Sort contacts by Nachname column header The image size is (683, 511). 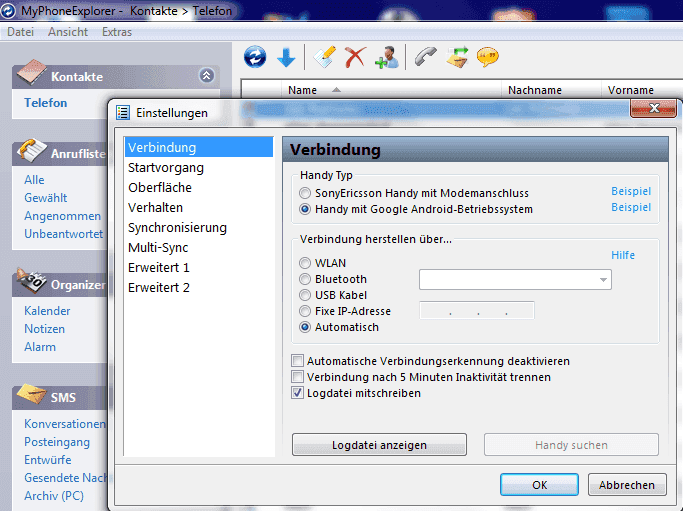[x=551, y=90]
